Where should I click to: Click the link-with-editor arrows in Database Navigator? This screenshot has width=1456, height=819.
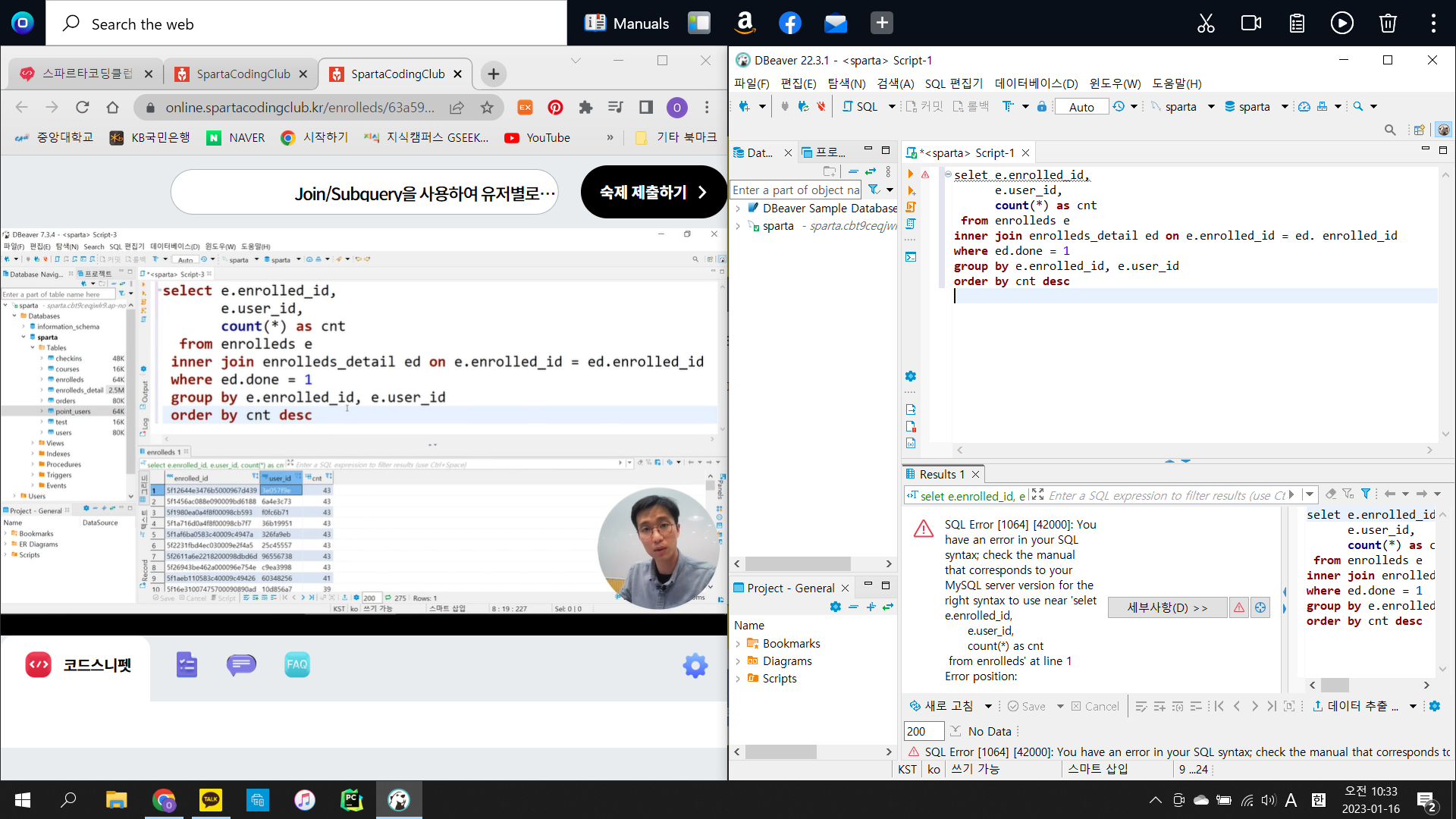[x=871, y=171]
